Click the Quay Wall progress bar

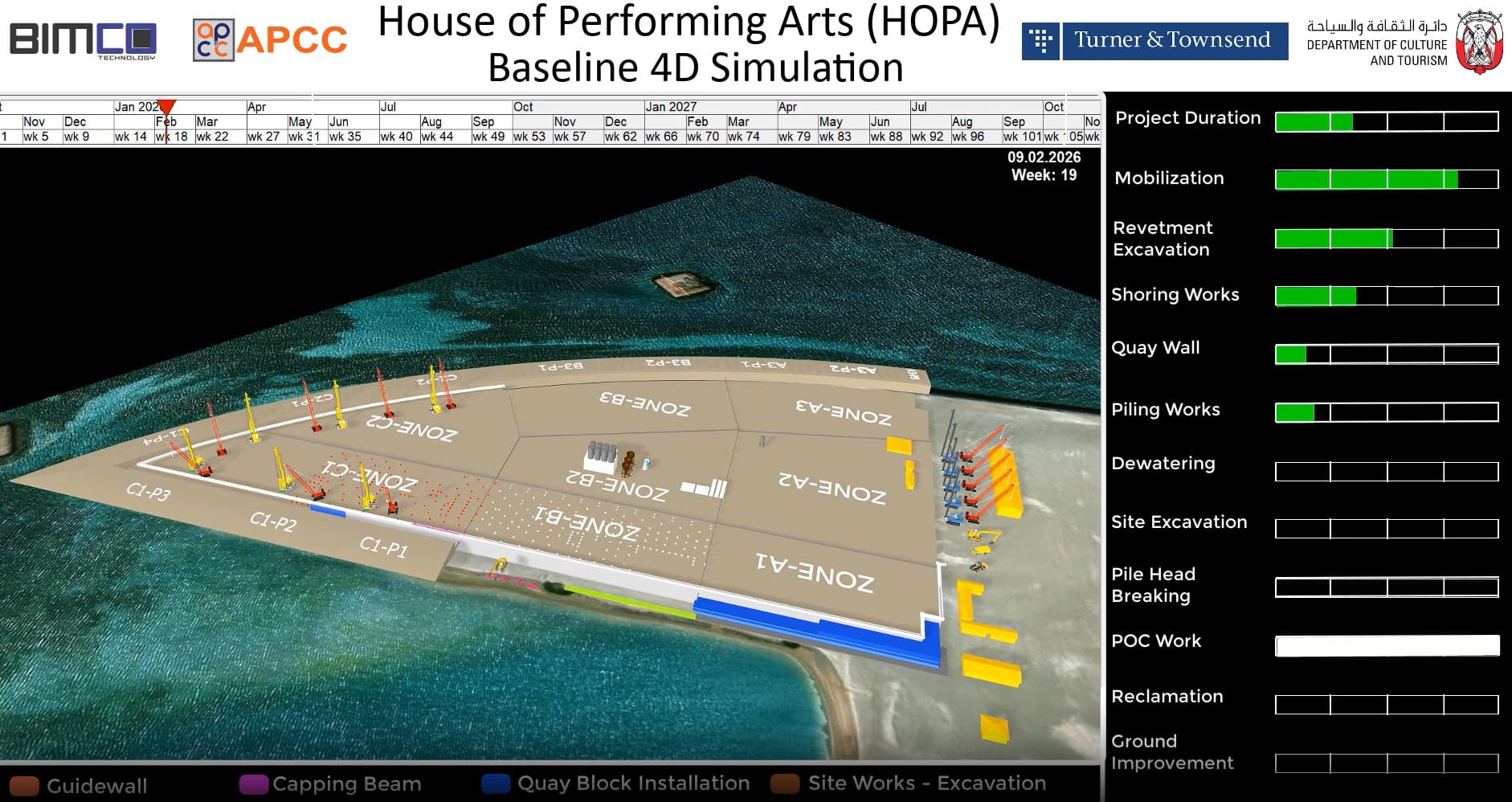(1387, 354)
